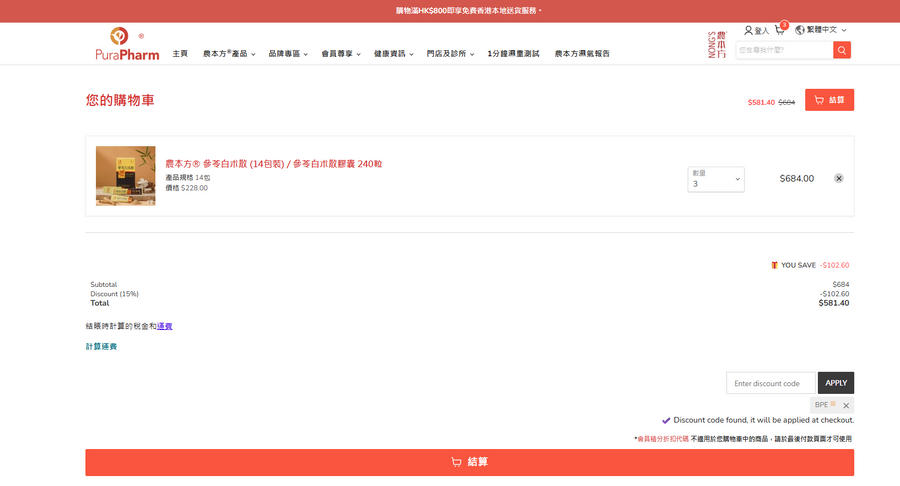This screenshot has height=486, width=900.
Task: Open the 計算運費 link
Action: point(101,347)
